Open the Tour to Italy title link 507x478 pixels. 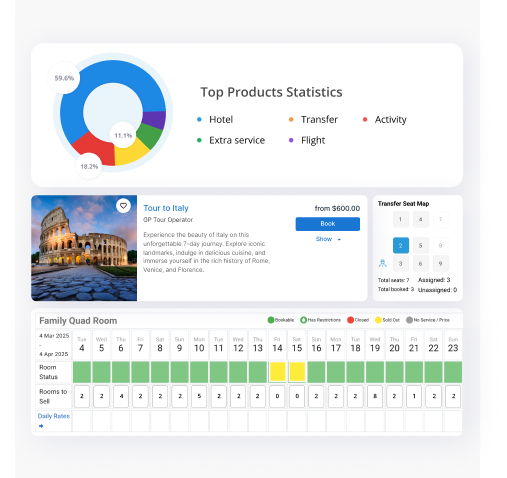[166, 208]
